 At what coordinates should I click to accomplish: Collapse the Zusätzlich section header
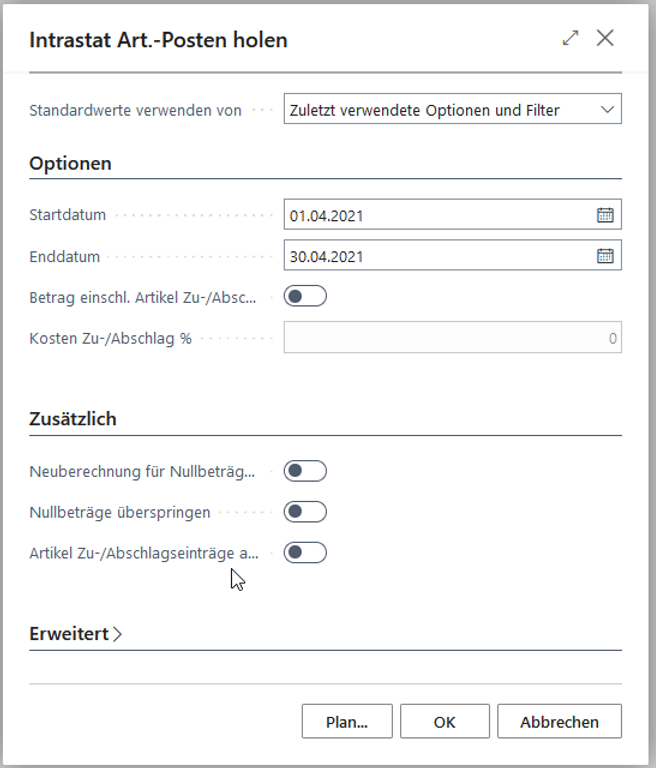tap(73, 419)
